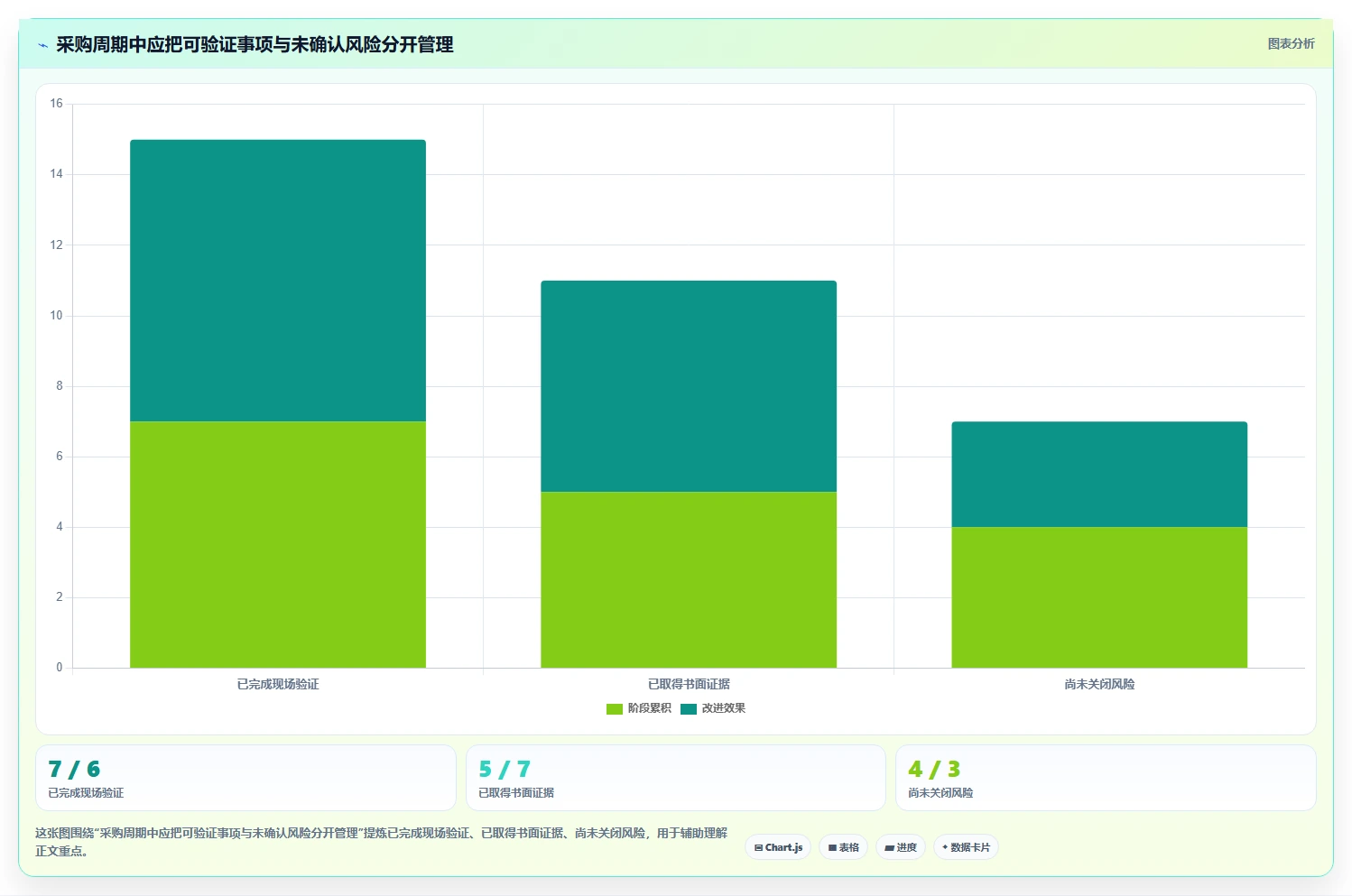This screenshot has height=896, width=1352.
Task: Click the y-axis value 0
Action: coord(60,668)
